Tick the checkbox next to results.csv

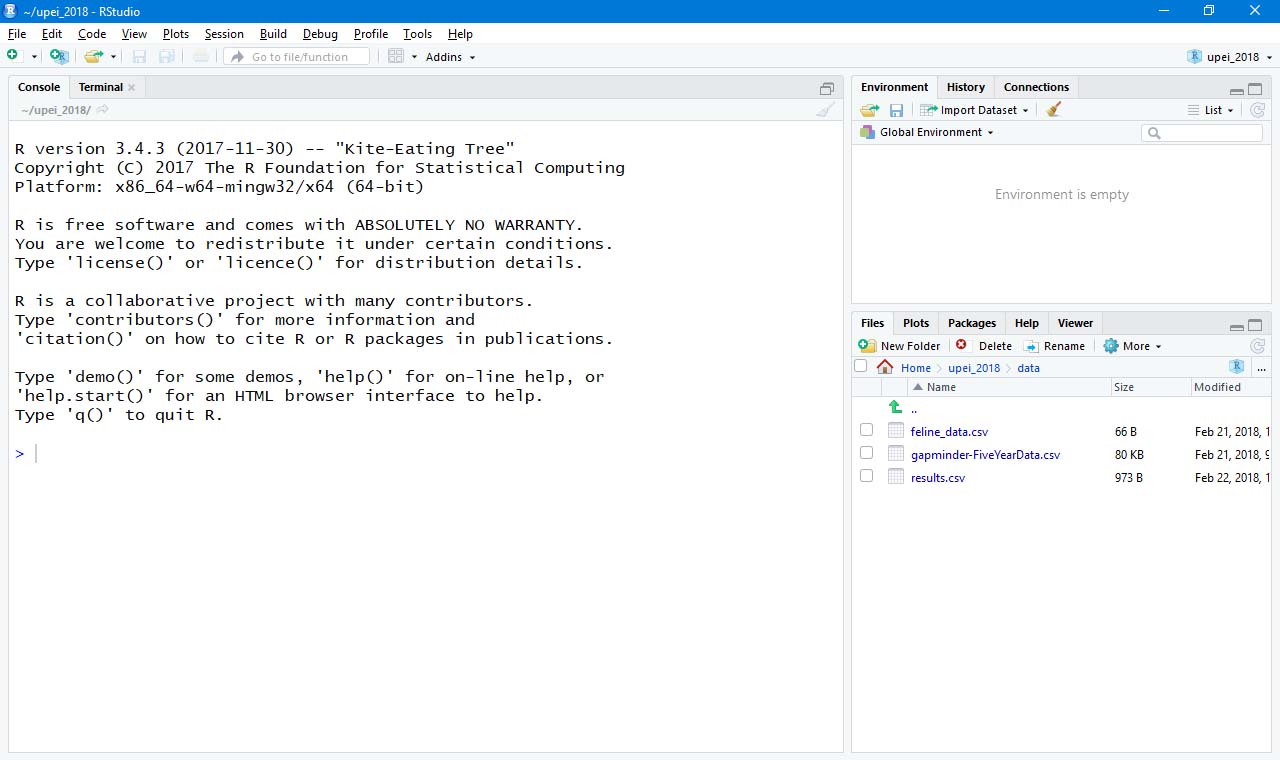click(866, 477)
